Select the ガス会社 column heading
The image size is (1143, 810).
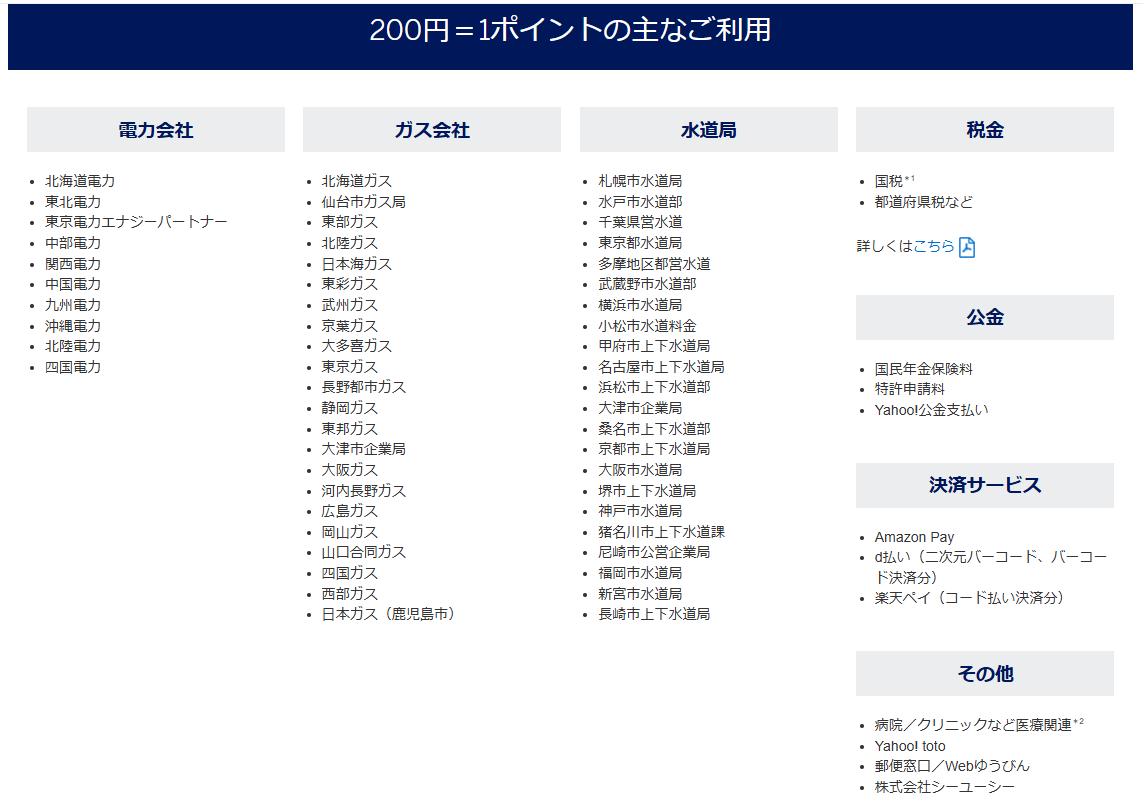[432, 130]
